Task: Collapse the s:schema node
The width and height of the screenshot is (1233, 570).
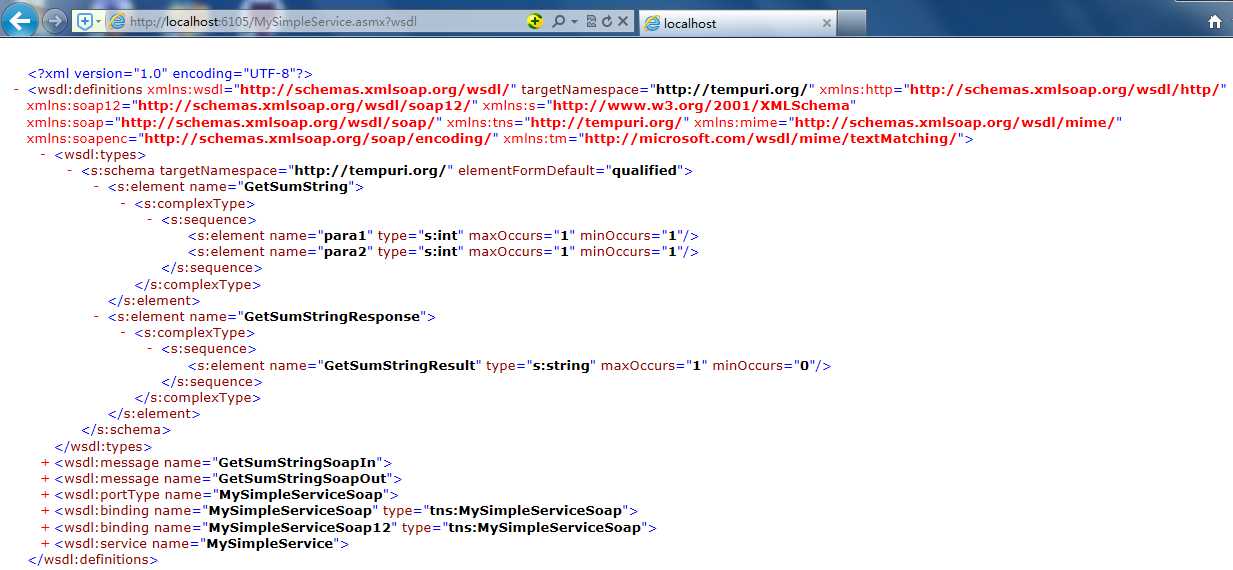Action: click(x=70, y=171)
